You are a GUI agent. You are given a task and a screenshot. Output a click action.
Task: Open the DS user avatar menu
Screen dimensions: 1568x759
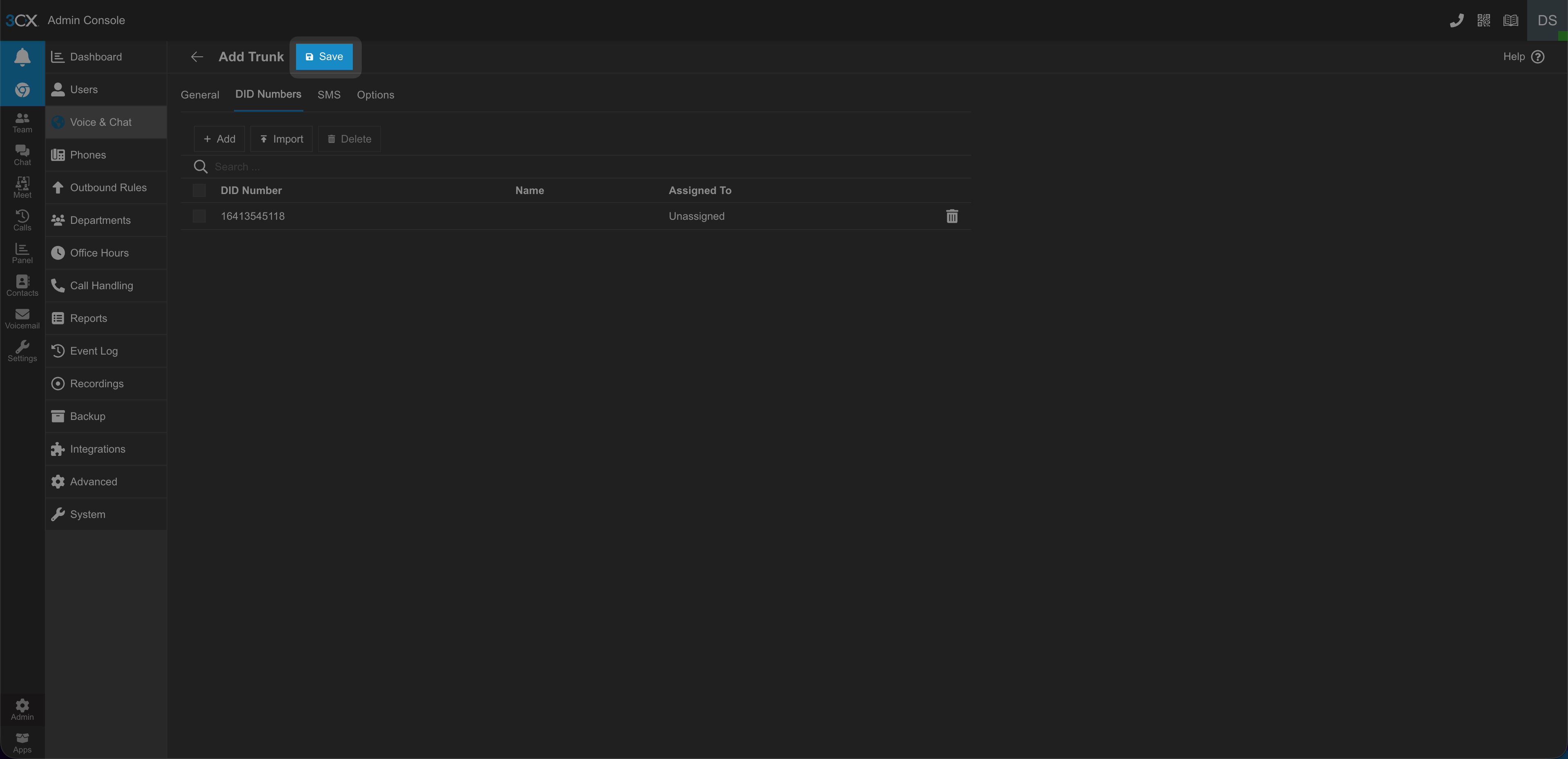[x=1547, y=21]
